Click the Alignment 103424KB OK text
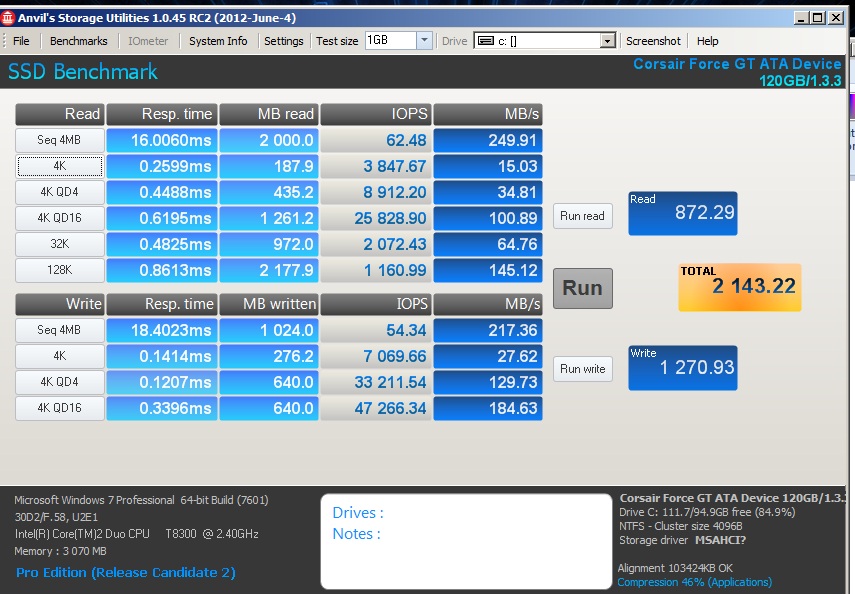This screenshot has height=594, width=855. coord(675,568)
